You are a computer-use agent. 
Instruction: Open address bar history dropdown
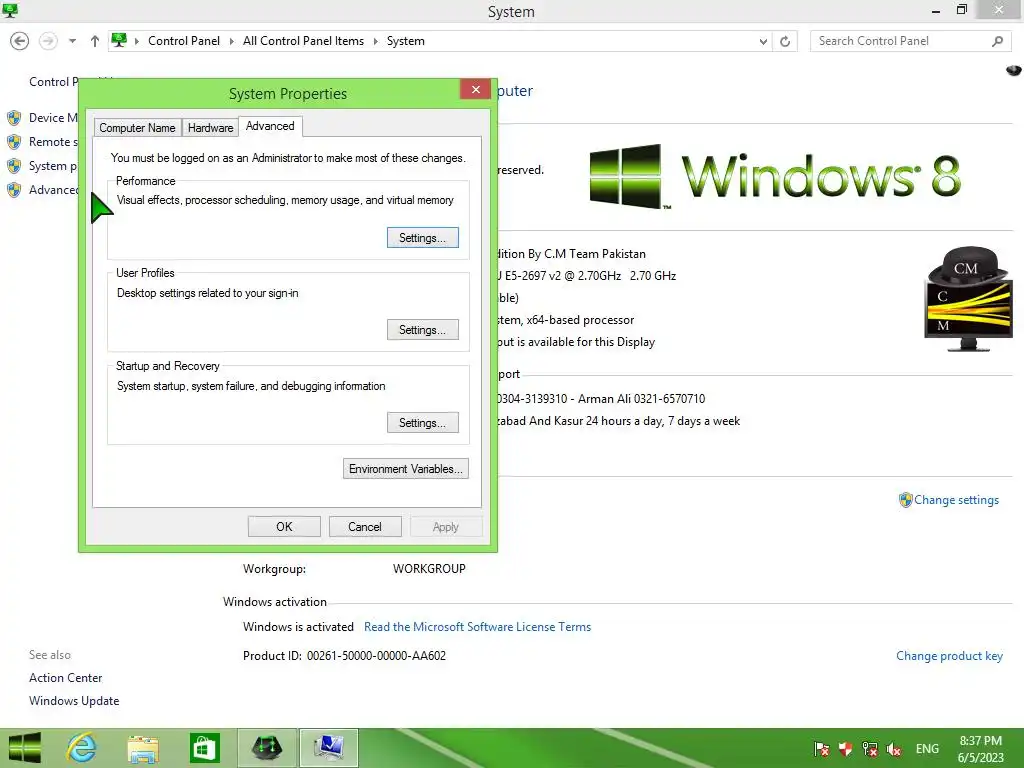click(763, 41)
